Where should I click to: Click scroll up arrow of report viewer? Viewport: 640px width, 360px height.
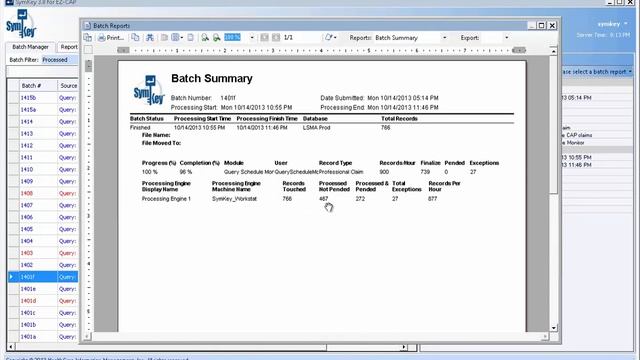coord(553,51)
